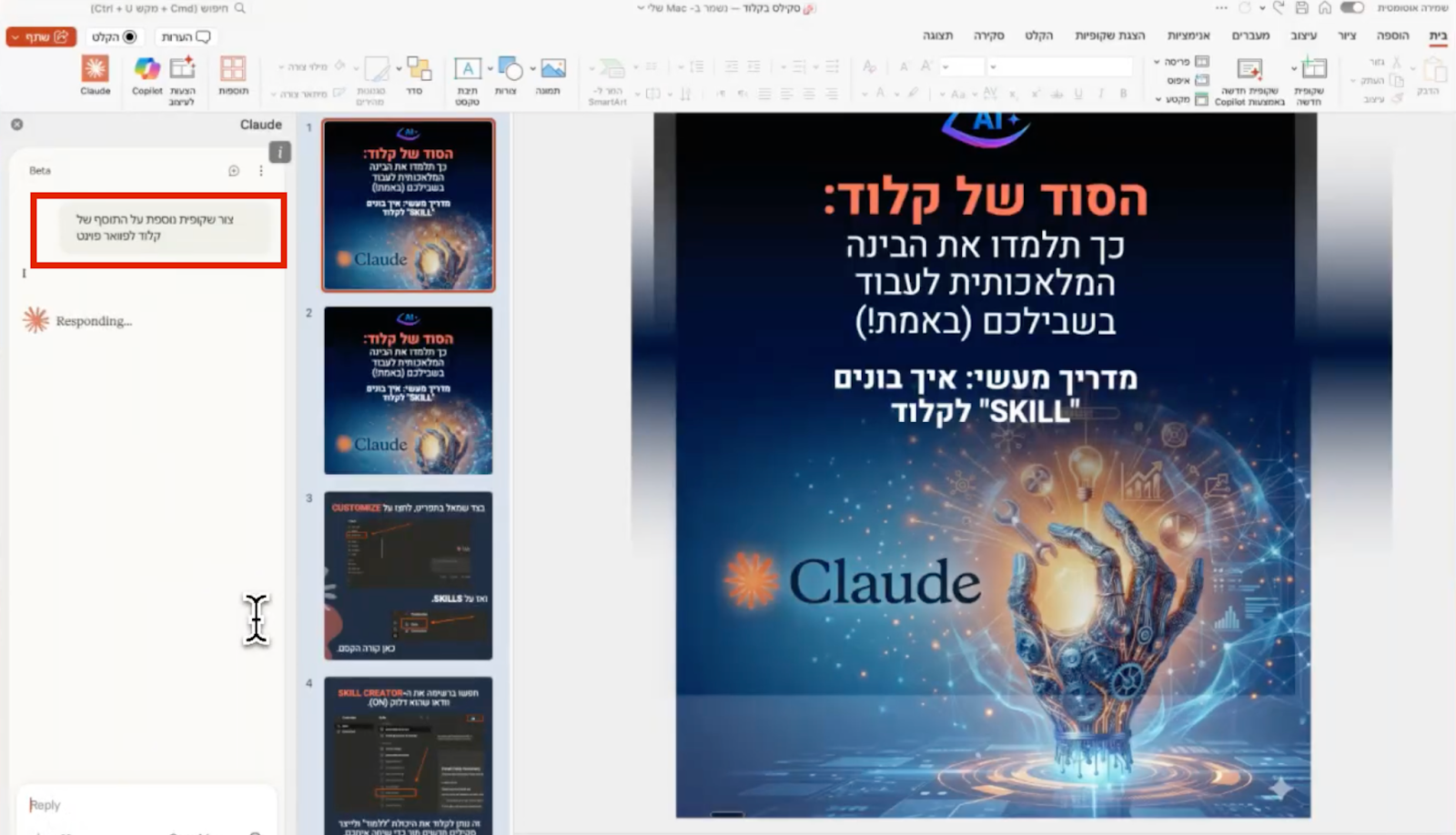Toggle Superscript formatting
This screenshot has height=835, width=1456.
[x=1035, y=94]
